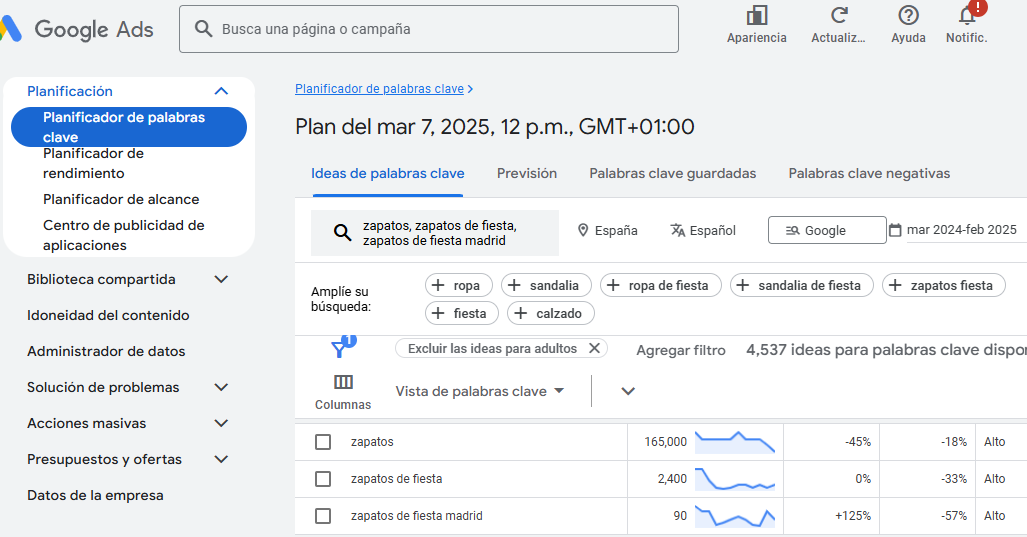Click the 'Alto' competition value for zapatos

coord(994,442)
